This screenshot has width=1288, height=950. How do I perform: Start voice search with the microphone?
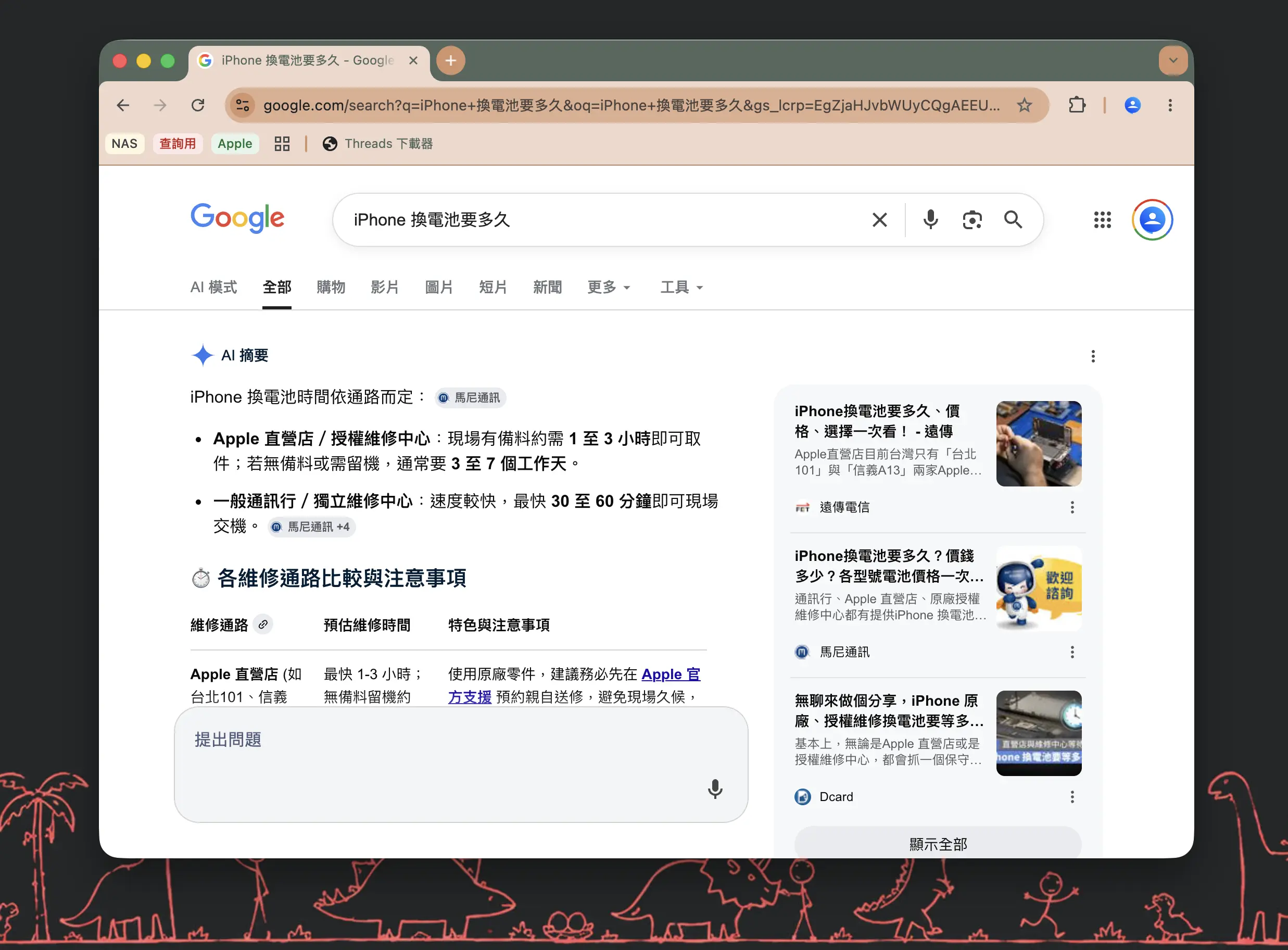(x=930, y=220)
